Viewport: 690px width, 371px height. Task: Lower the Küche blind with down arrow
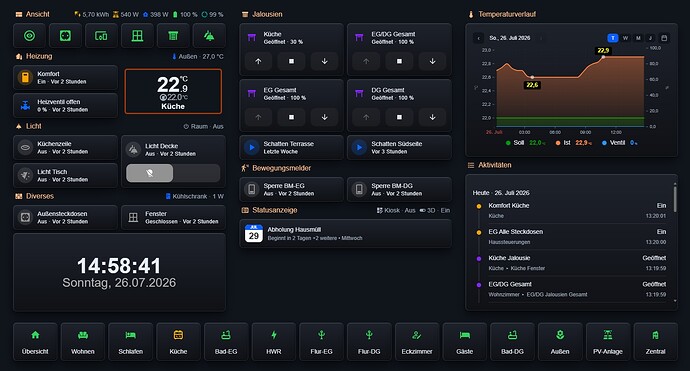click(x=324, y=61)
